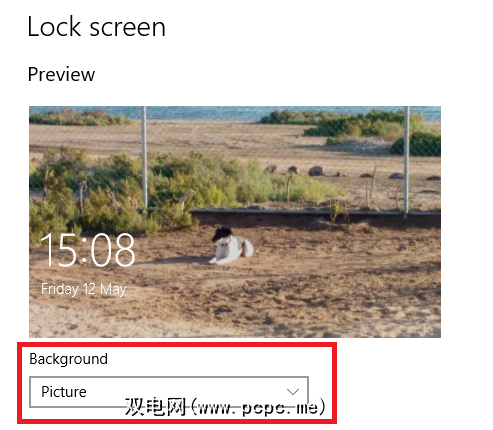Select the word Picture inside the combo box
Viewport: 493px width, 430px height.
click(x=64, y=392)
